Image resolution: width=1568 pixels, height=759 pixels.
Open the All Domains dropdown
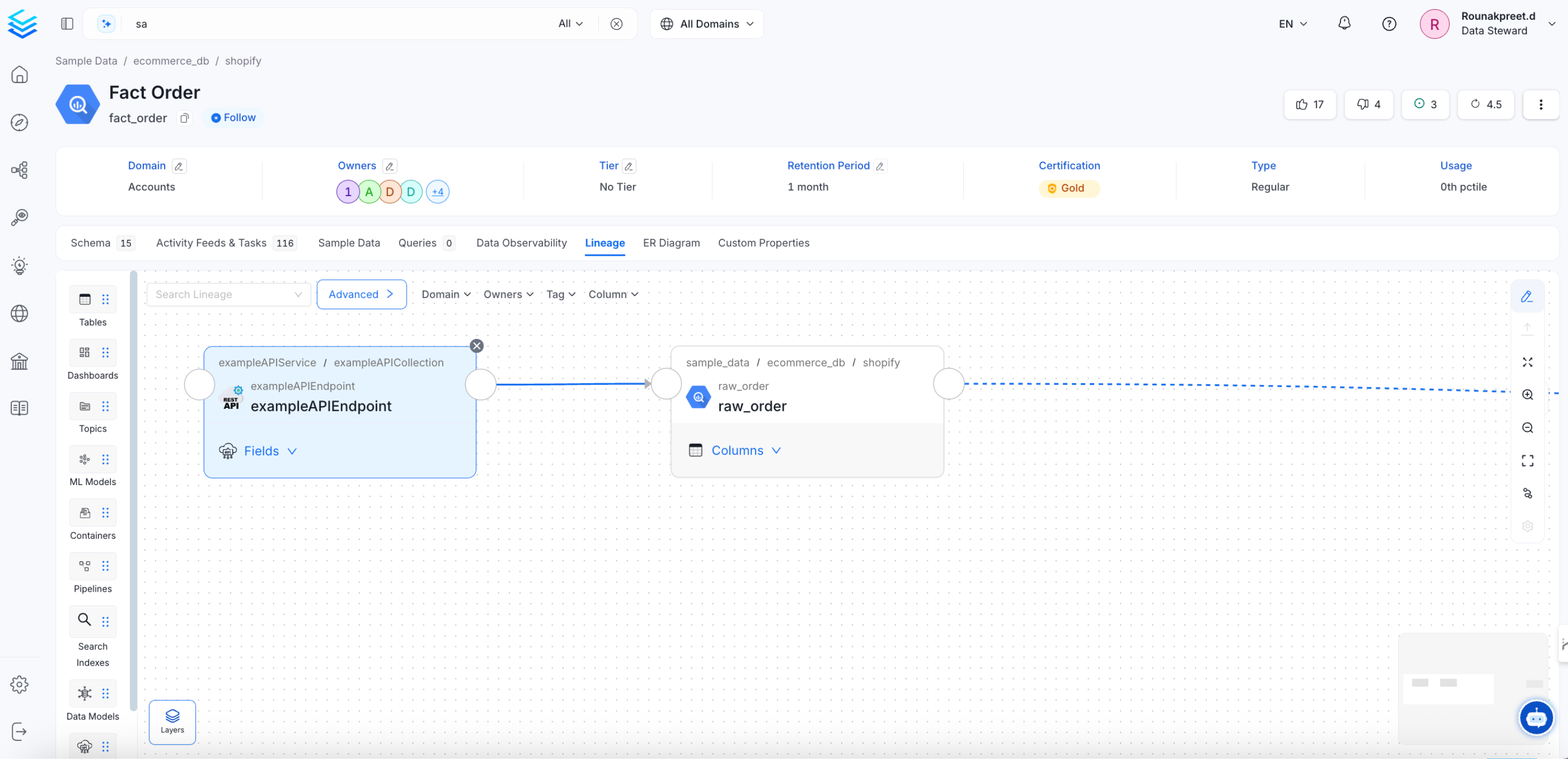coord(706,24)
